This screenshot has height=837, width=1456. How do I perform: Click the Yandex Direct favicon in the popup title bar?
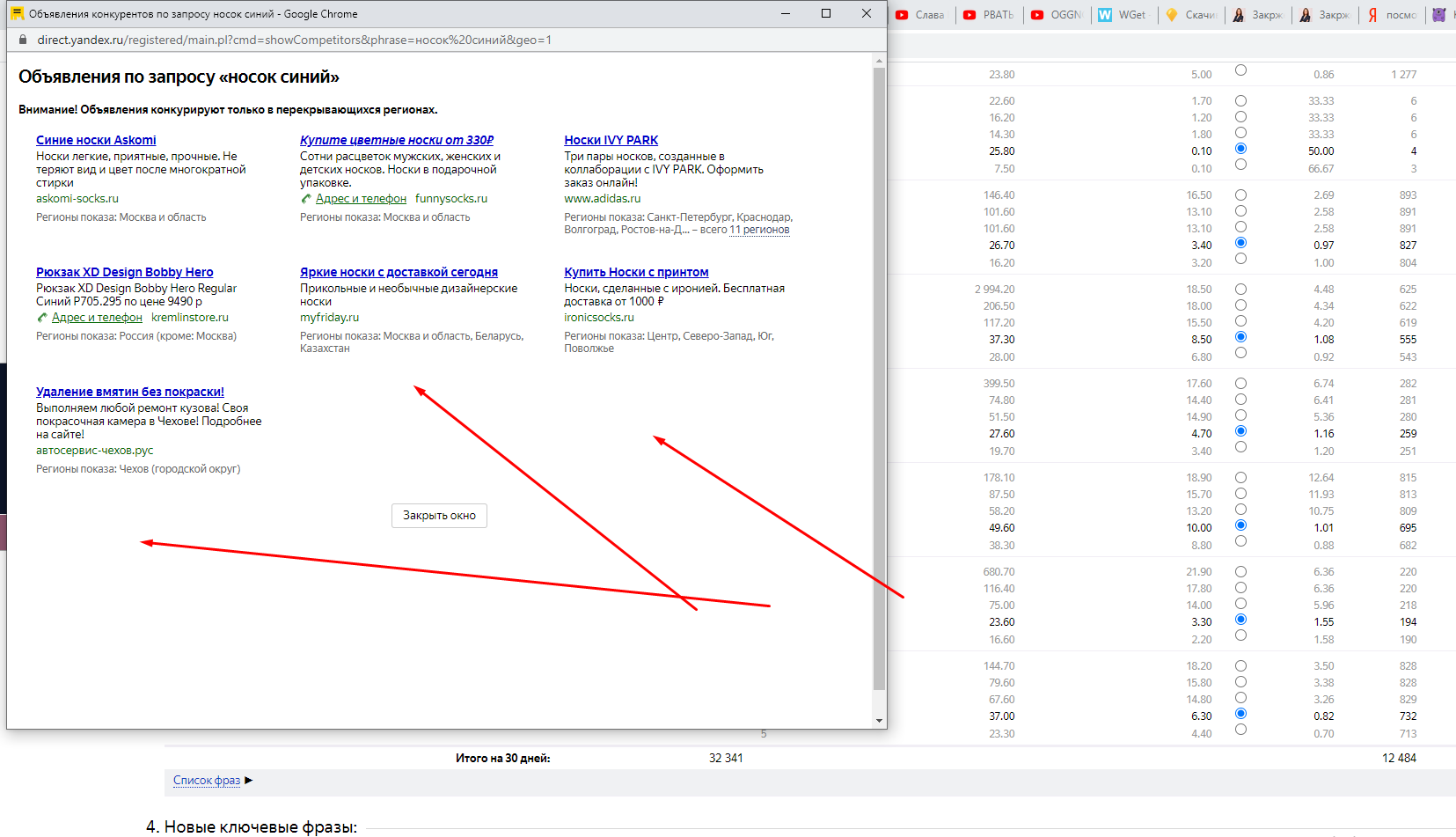17,13
